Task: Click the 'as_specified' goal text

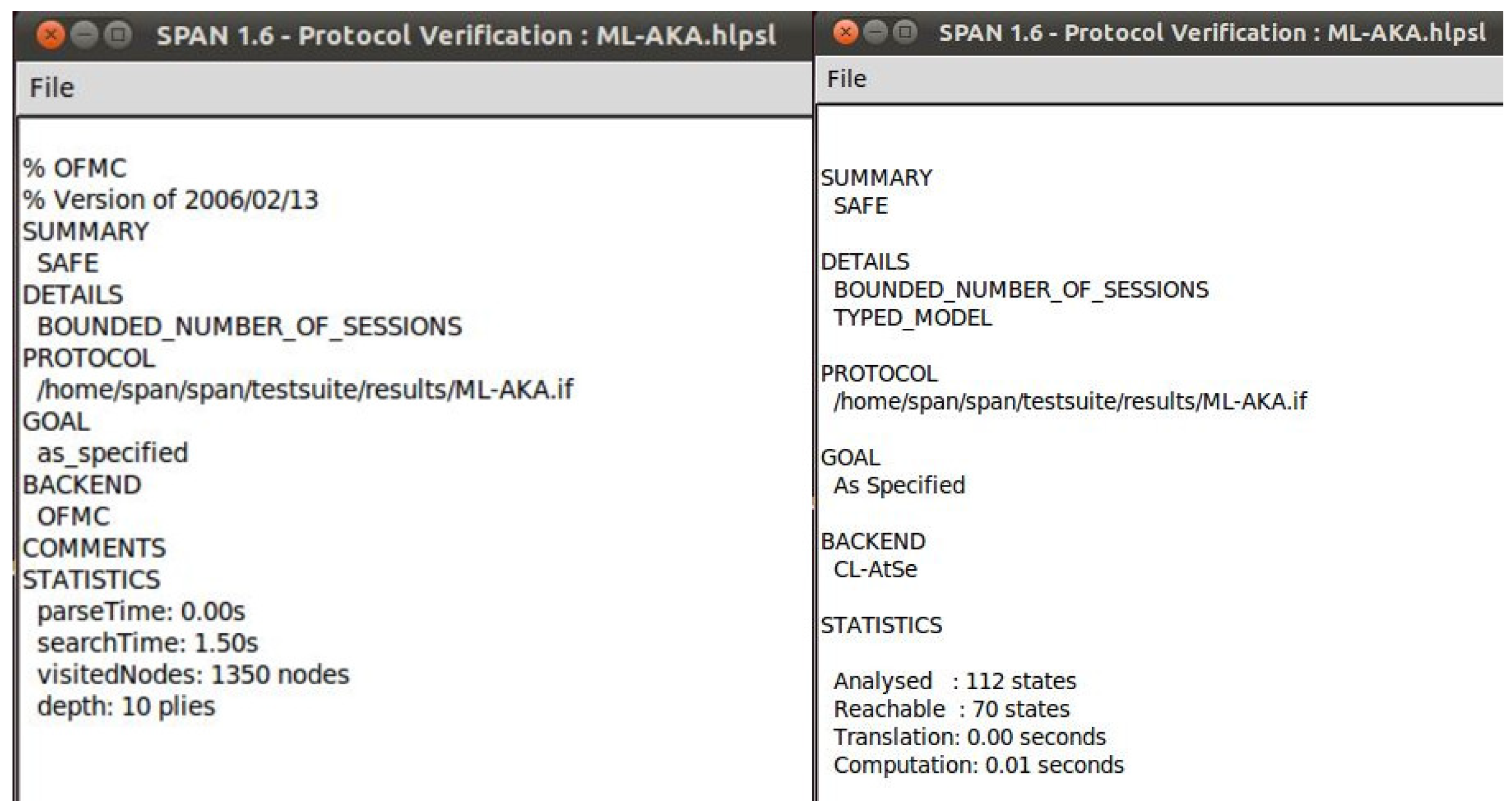Action: (x=113, y=453)
